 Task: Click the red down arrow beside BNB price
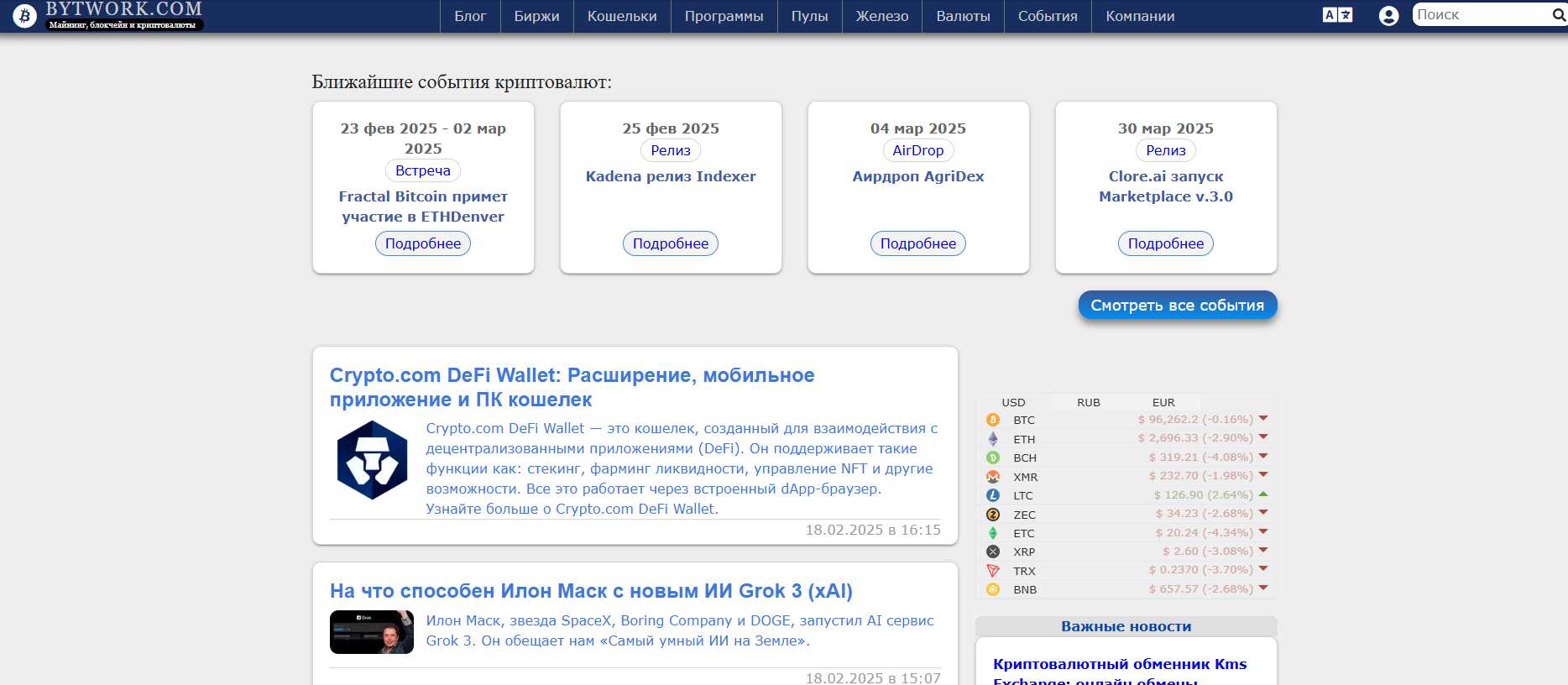pos(1263,588)
